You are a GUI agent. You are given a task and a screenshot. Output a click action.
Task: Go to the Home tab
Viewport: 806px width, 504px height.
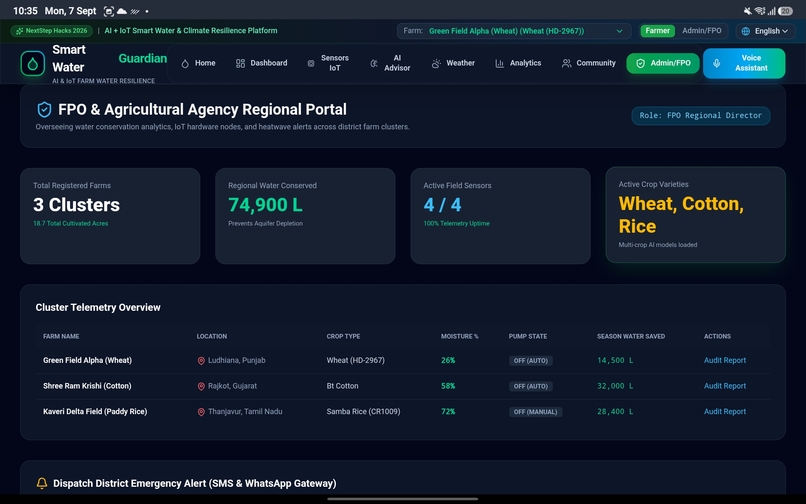198,63
